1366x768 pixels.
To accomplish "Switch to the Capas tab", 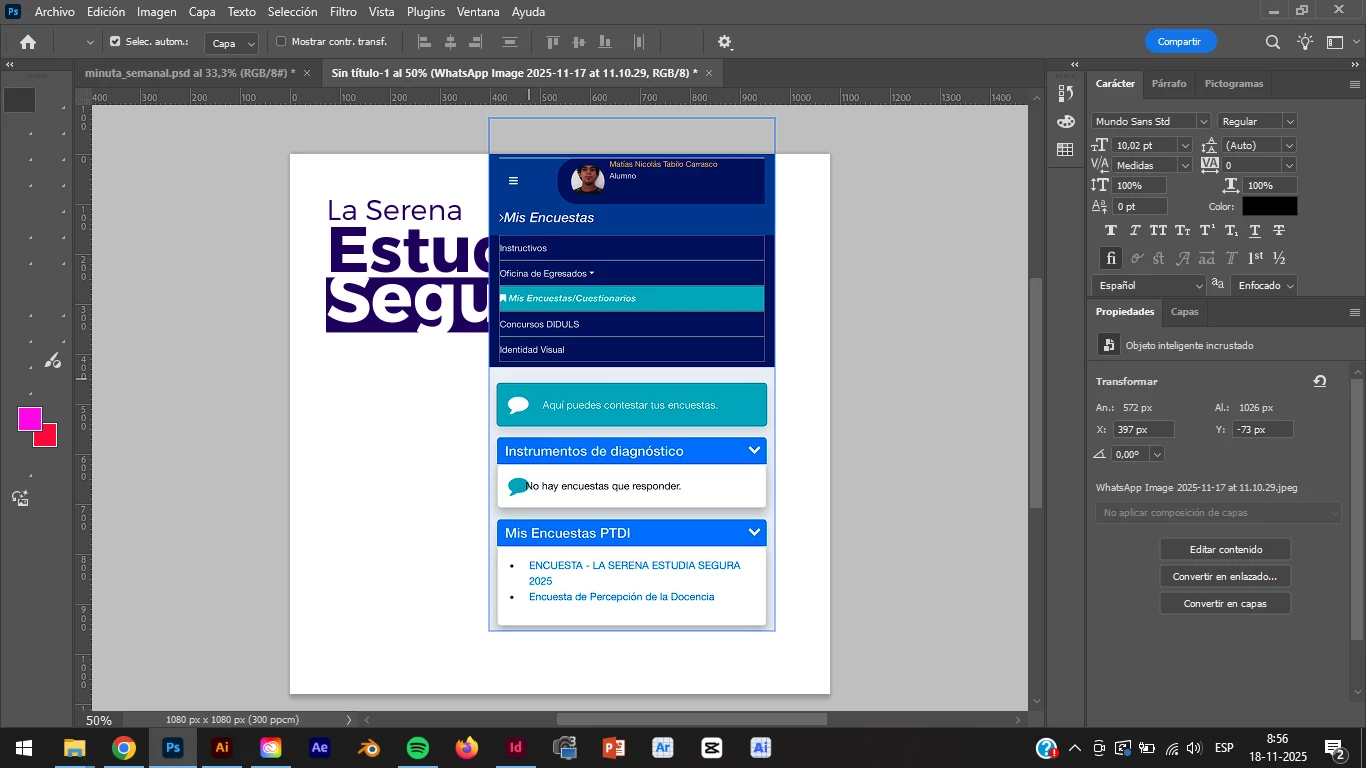I will tap(1185, 312).
